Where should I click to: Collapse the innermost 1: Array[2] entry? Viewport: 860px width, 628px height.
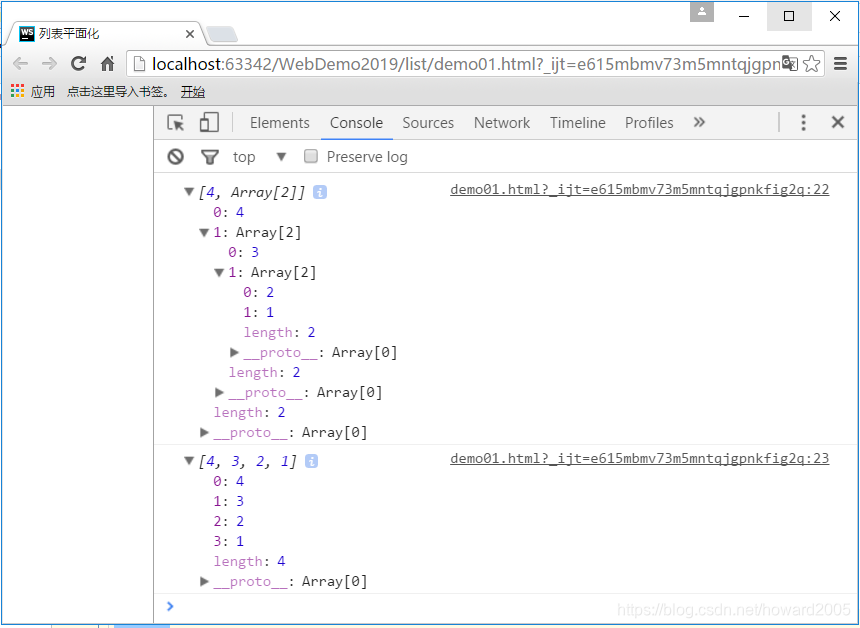coord(219,273)
